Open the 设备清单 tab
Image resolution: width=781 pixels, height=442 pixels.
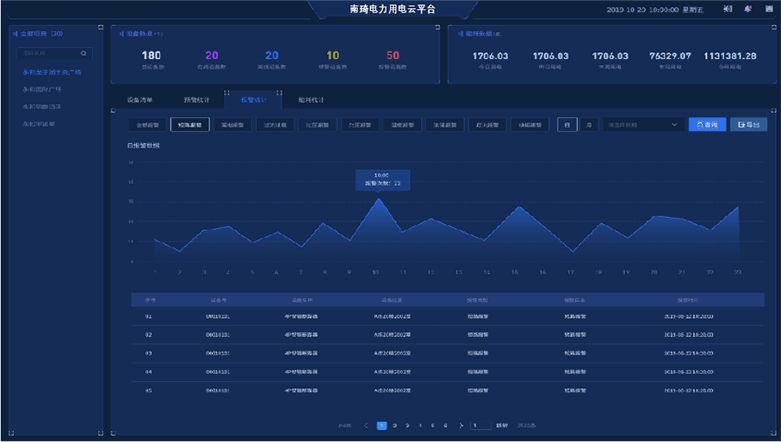pos(139,100)
